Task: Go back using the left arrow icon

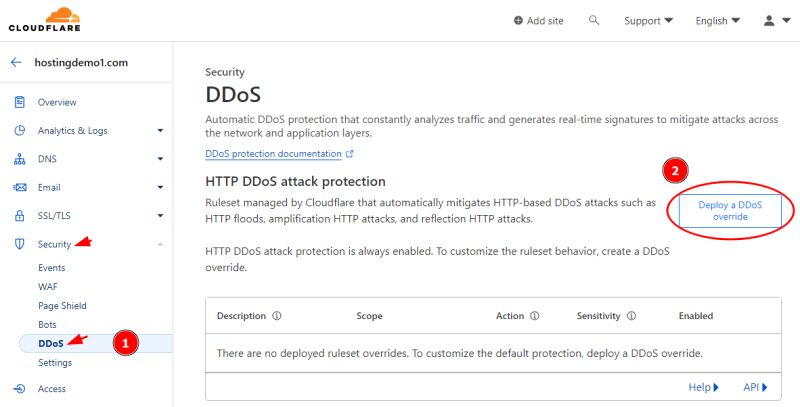Action: point(16,62)
